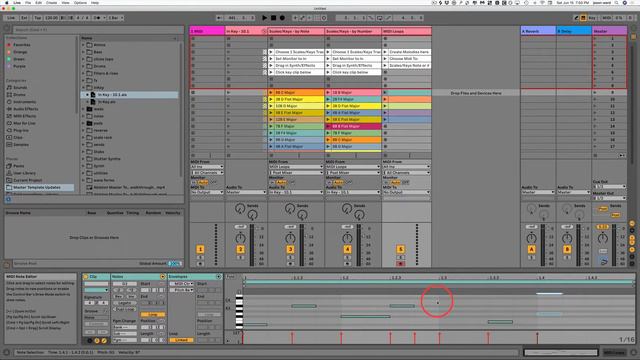Open Audio To dropdown on In Key track
640x360 pixels.
coord(246,192)
